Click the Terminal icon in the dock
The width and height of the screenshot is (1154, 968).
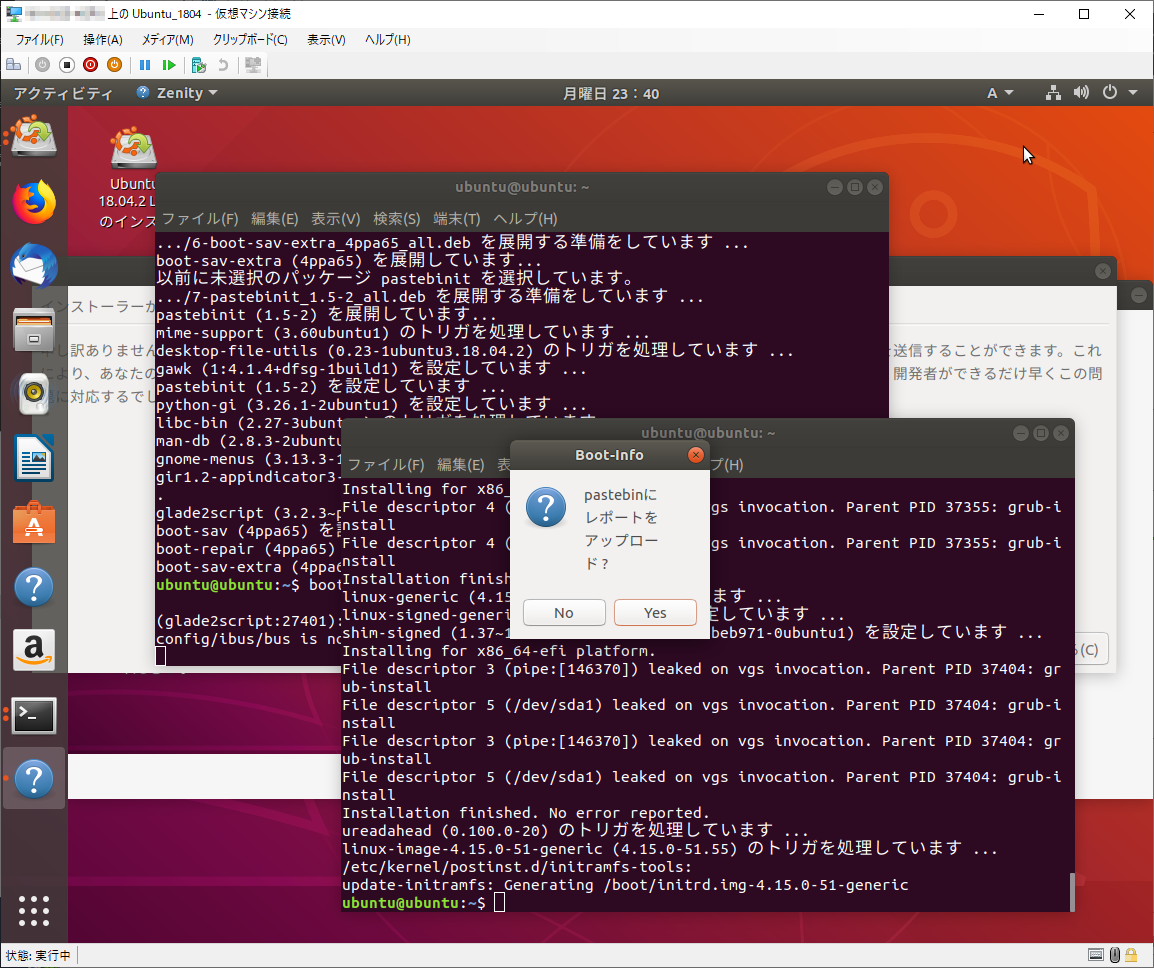click(x=34, y=716)
